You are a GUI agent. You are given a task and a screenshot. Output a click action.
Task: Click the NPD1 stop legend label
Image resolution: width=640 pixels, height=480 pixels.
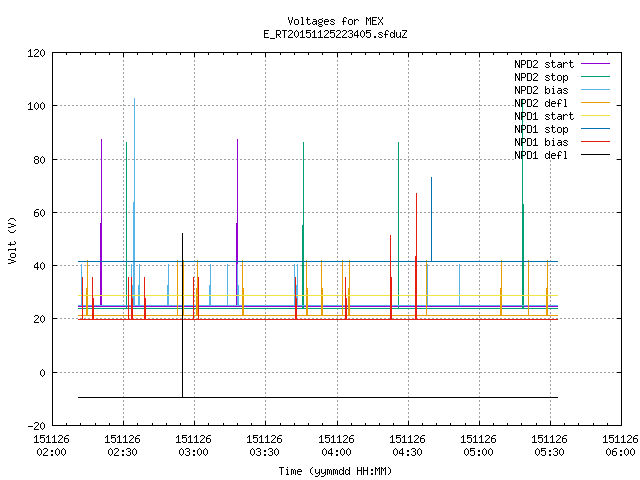[541, 129]
